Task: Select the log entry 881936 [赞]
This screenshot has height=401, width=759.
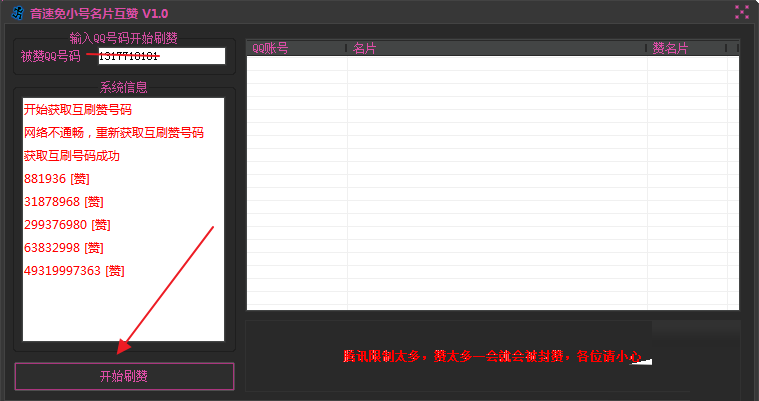Action: click(x=57, y=179)
